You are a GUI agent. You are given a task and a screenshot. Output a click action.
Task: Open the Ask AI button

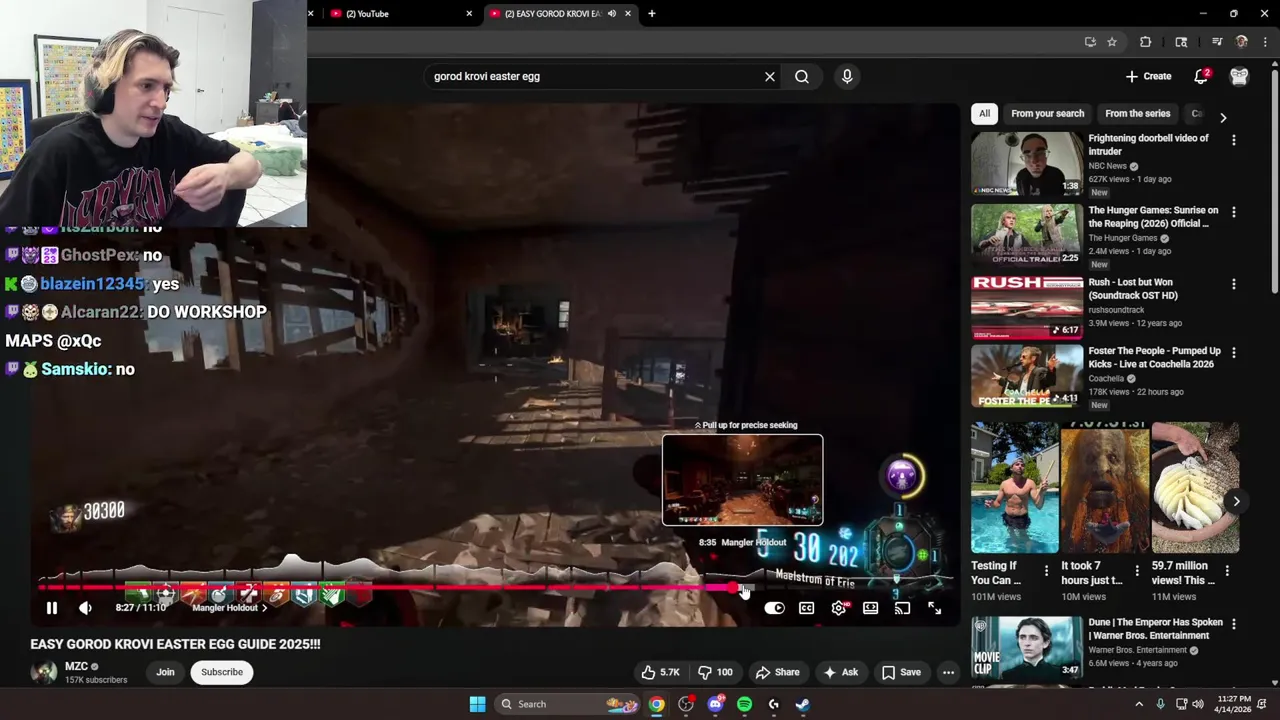[840, 672]
